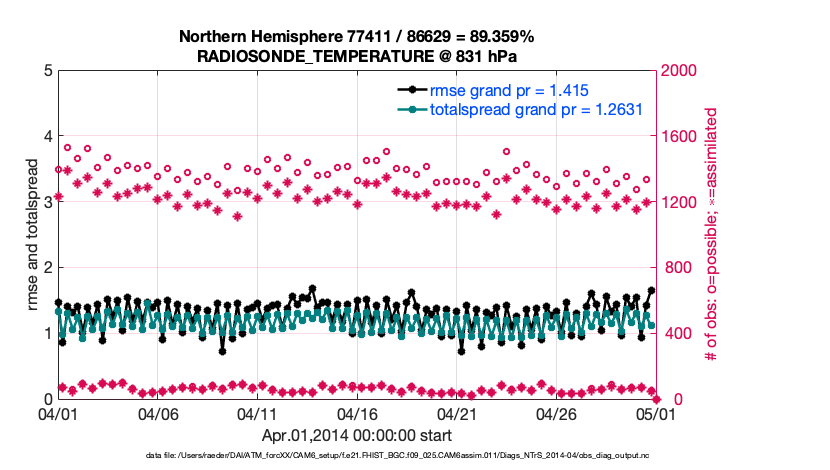Click the Northern Hemisphere title line
830x470 pixels.
[x=356, y=37]
